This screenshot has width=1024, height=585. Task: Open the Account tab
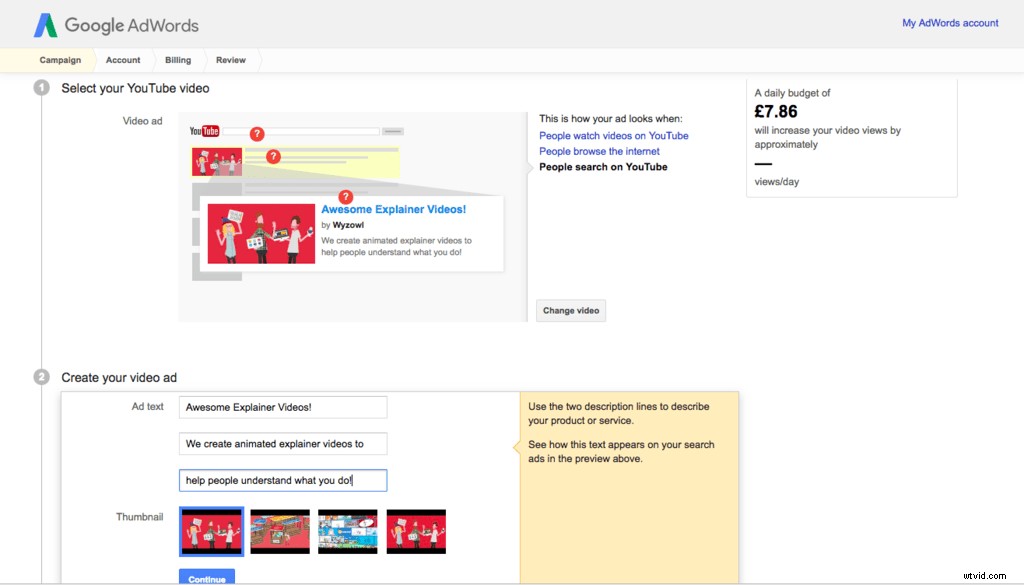123,60
